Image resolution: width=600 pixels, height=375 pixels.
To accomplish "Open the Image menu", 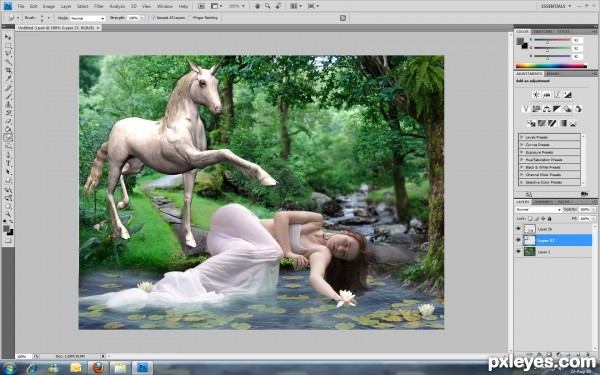I will [x=49, y=6].
